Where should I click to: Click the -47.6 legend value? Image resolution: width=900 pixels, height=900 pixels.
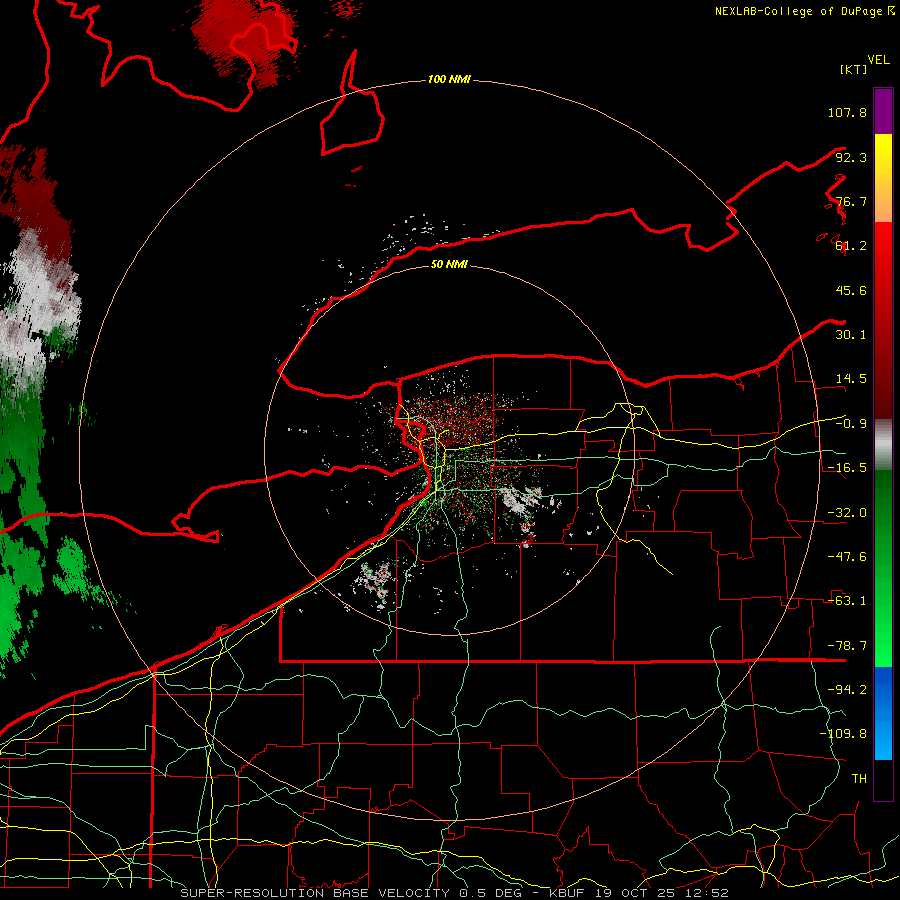tap(847, 557)
